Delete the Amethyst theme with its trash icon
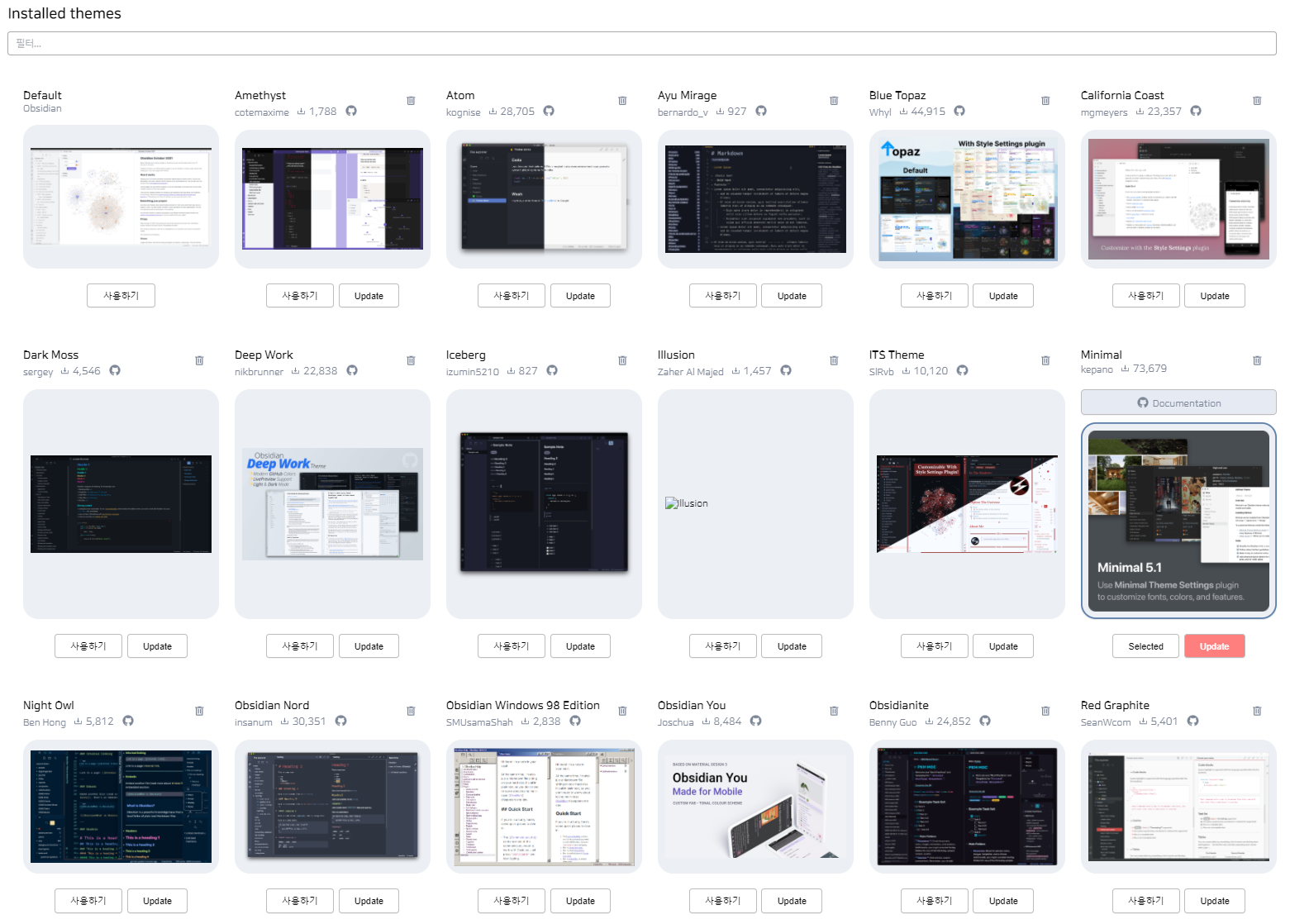This screenshot has width=1290, height=924. [x=411, y=101]
